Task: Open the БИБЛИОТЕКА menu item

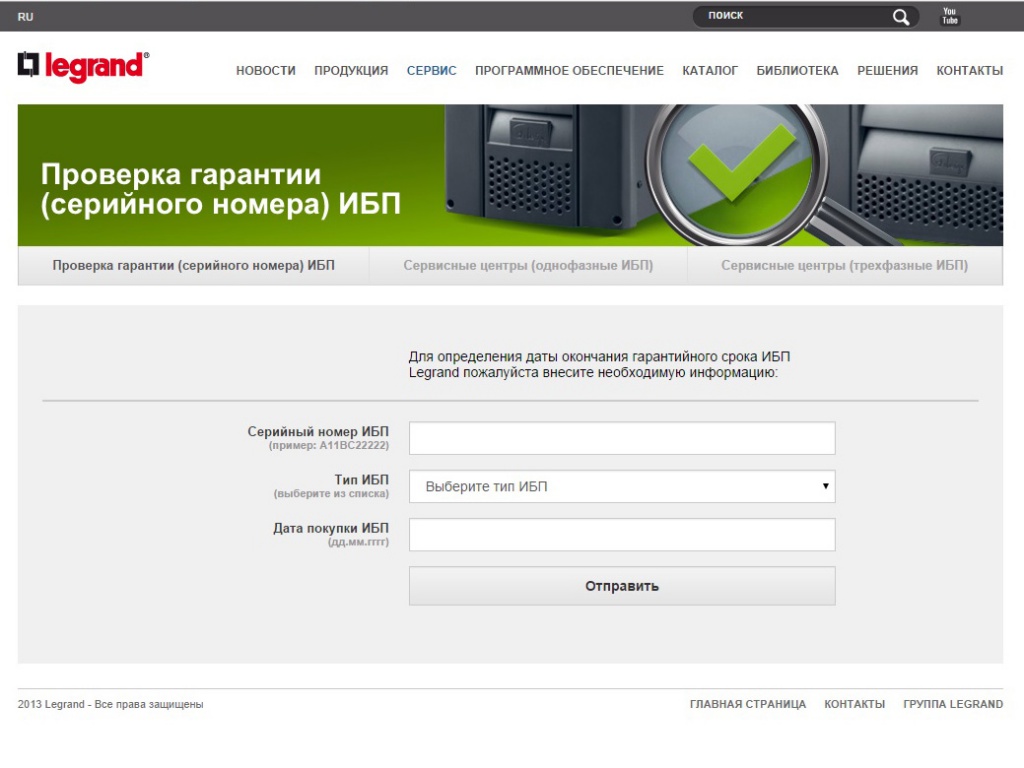Action: pyautogui.click(x=797, y=71)
